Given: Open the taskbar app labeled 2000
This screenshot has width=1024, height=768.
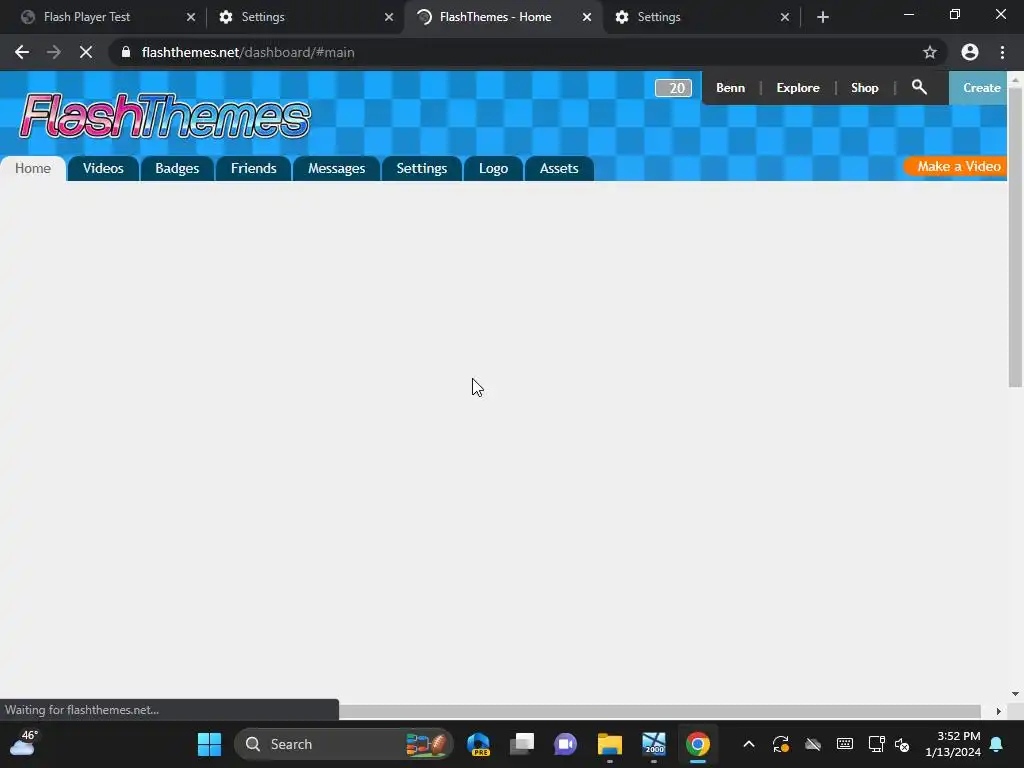Looking at the screenshot, I should coord(654,744).
